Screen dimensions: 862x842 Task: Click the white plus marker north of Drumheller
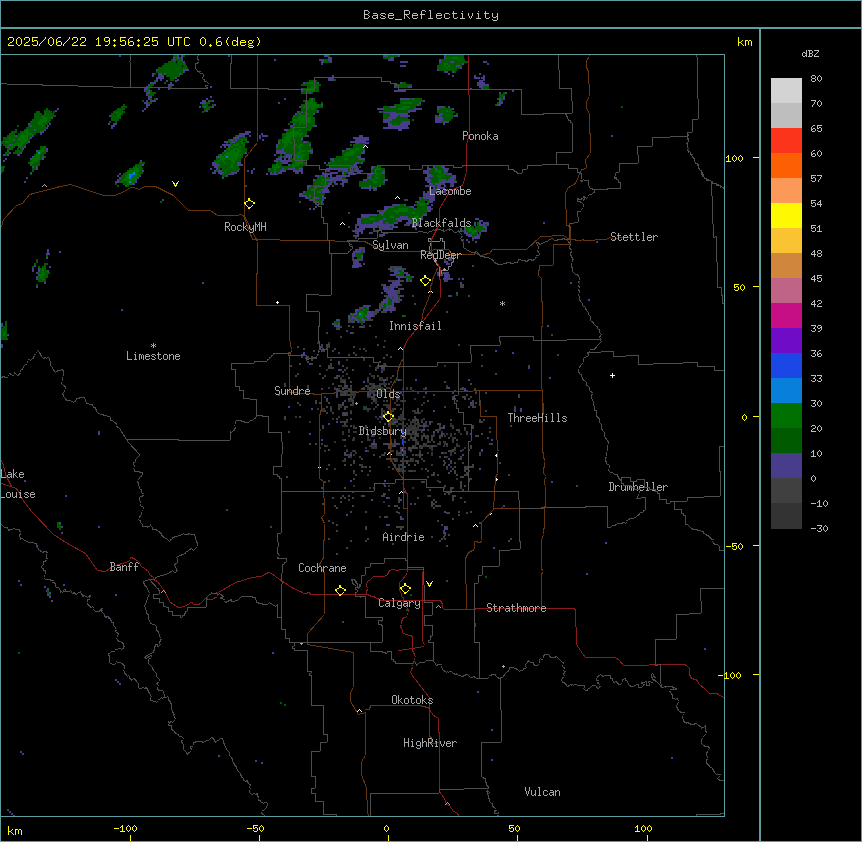pyautogui.click(x=612, y=375)
